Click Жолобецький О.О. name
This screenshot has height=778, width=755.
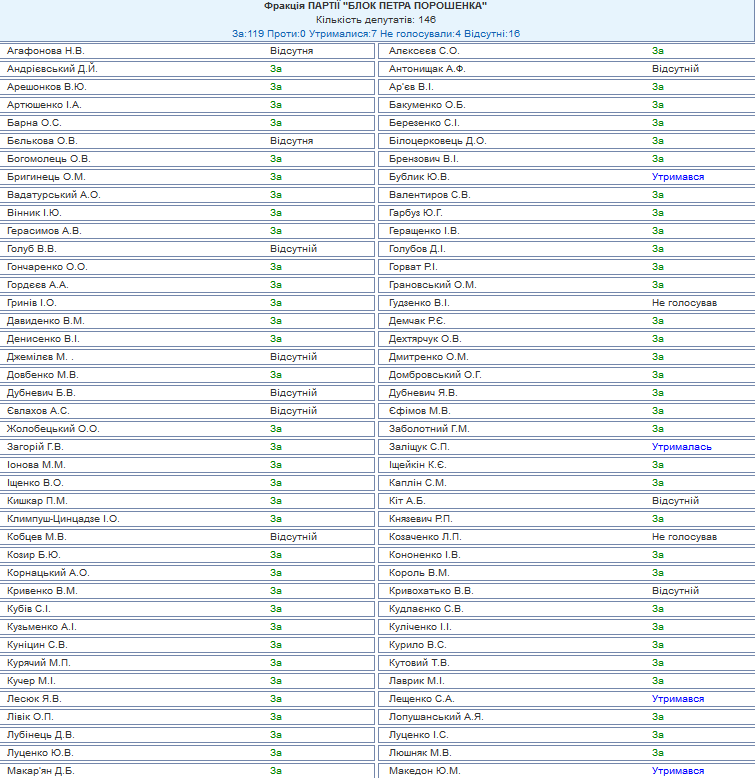(x=53, y=429)
